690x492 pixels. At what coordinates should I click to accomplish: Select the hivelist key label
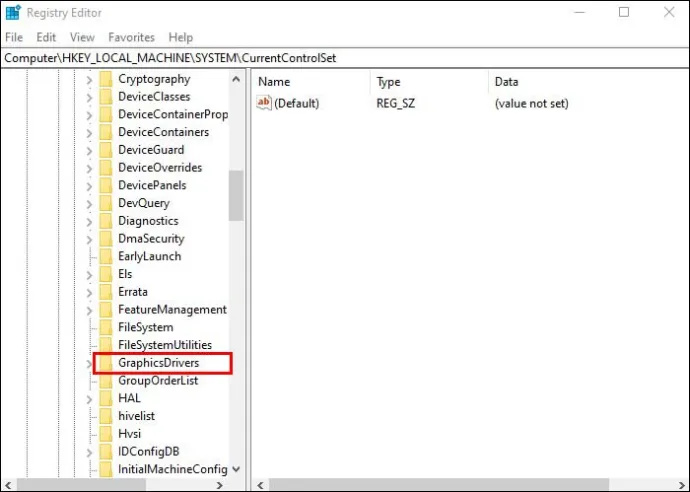coord(136,416)
